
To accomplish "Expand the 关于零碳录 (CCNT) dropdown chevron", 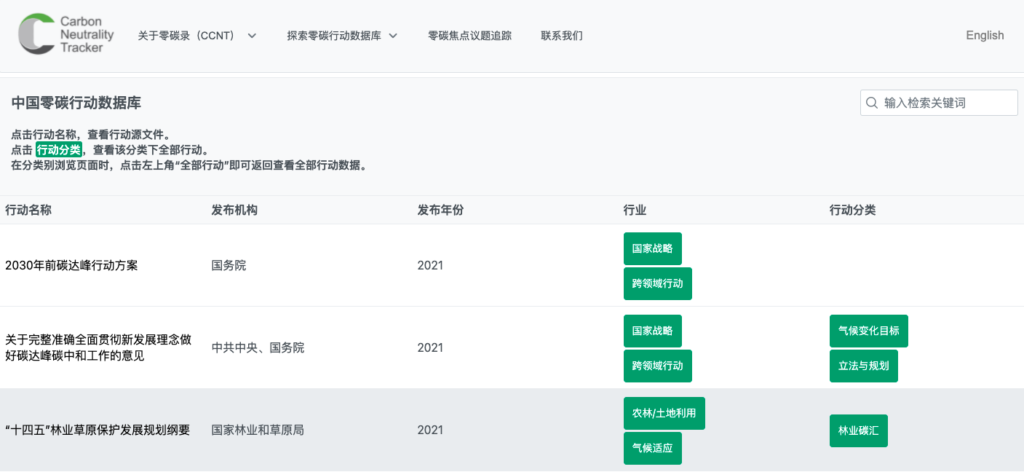I will pyautogui.click(x=252, y=36).
